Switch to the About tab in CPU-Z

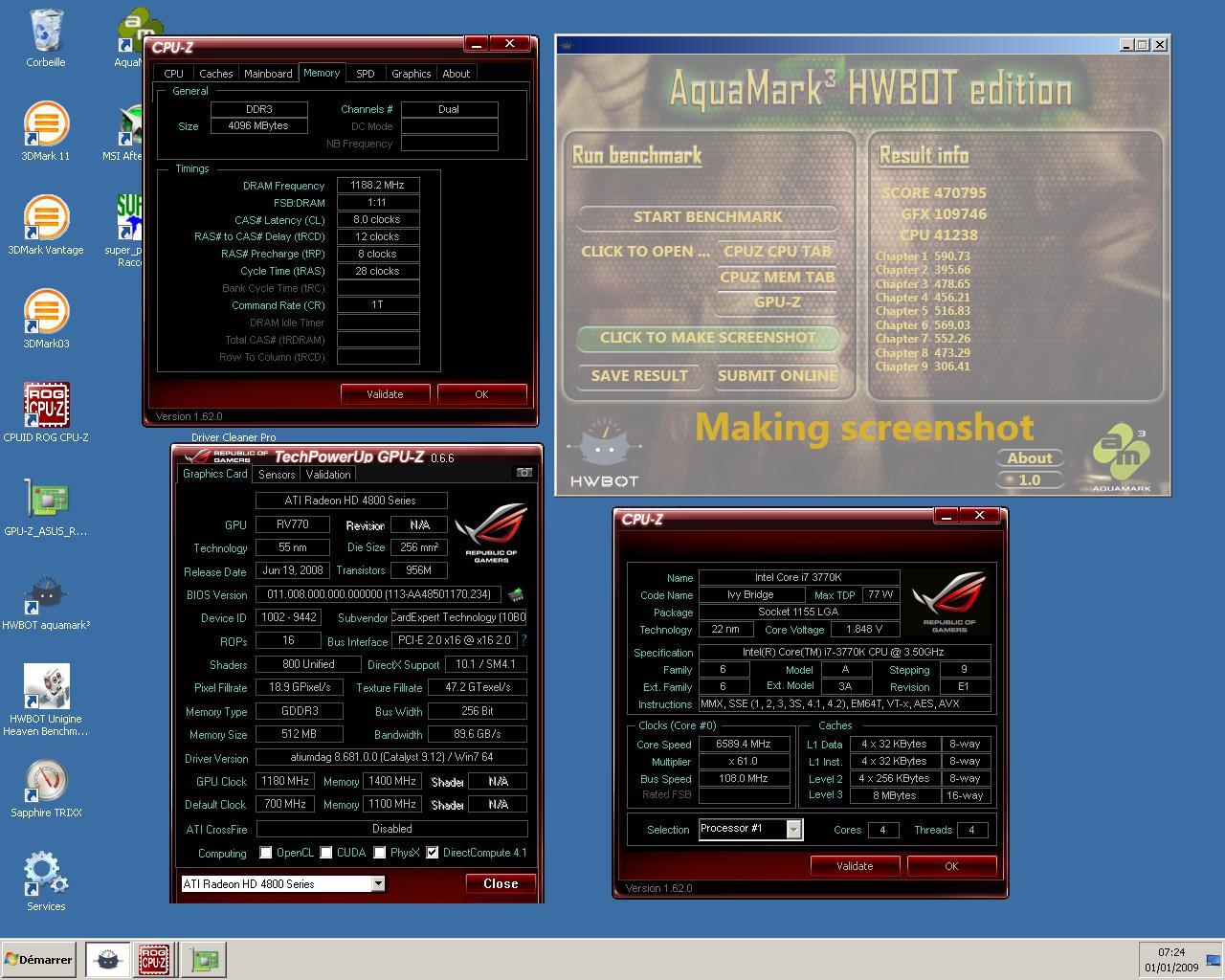click(x=456, y=74)
